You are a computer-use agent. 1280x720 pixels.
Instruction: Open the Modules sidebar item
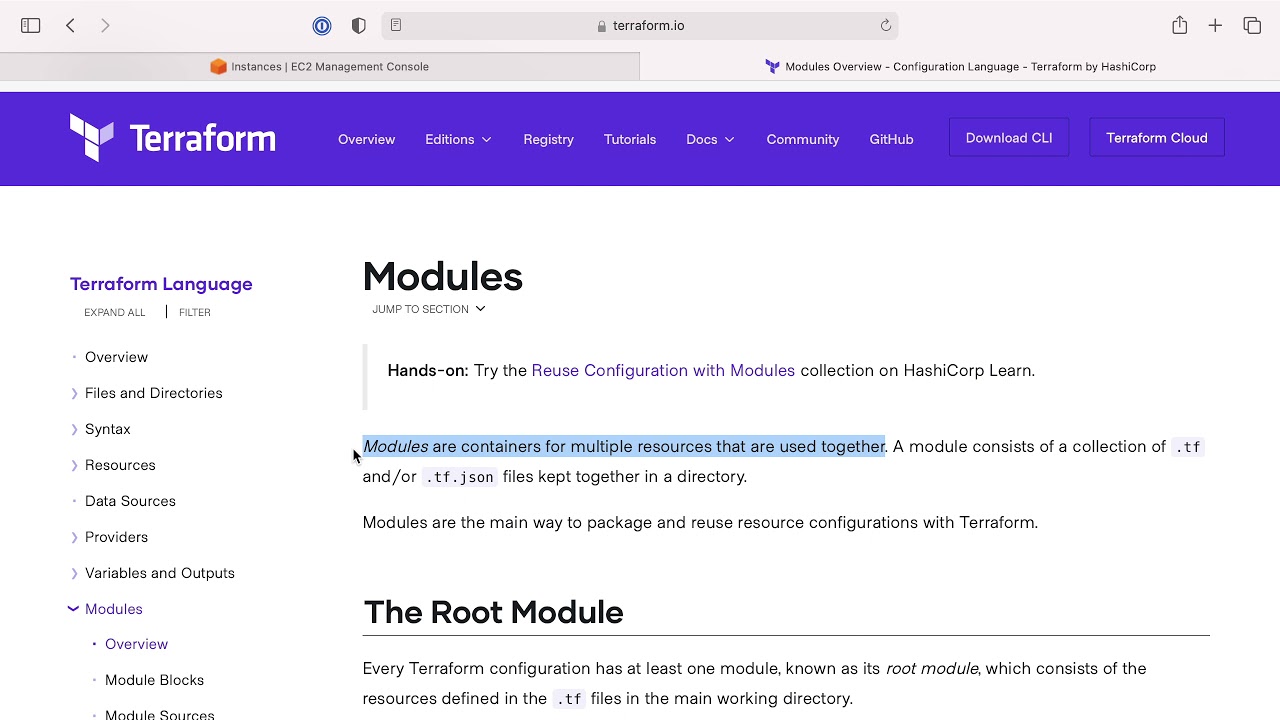tap(114, 609)
